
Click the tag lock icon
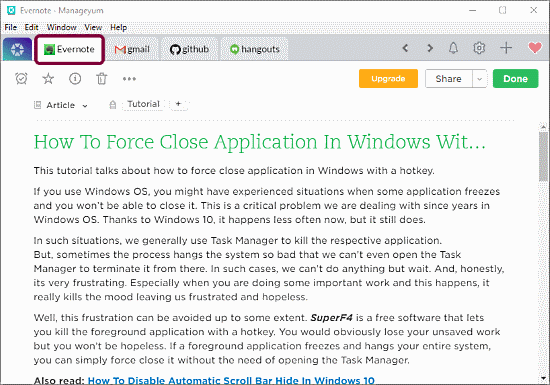point(113,104)
